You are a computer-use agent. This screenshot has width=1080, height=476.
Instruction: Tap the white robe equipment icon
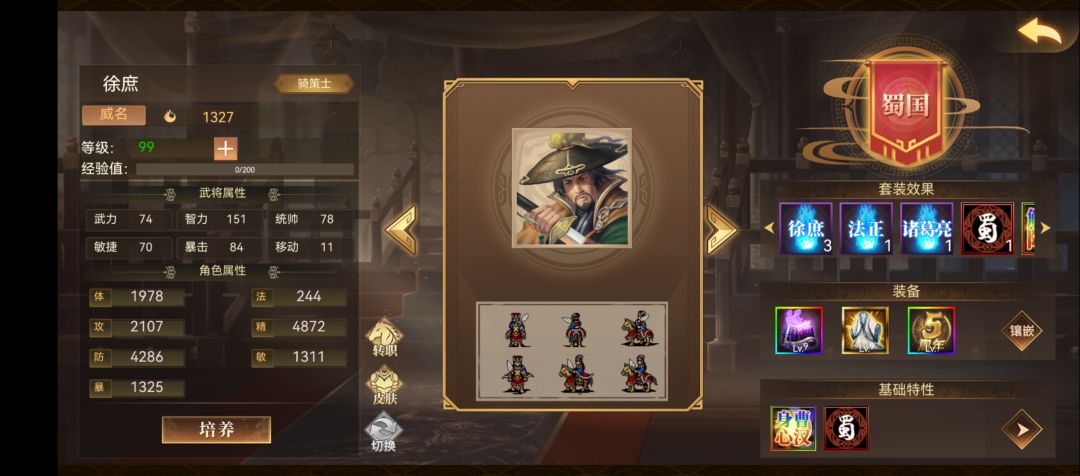[865, 331]
